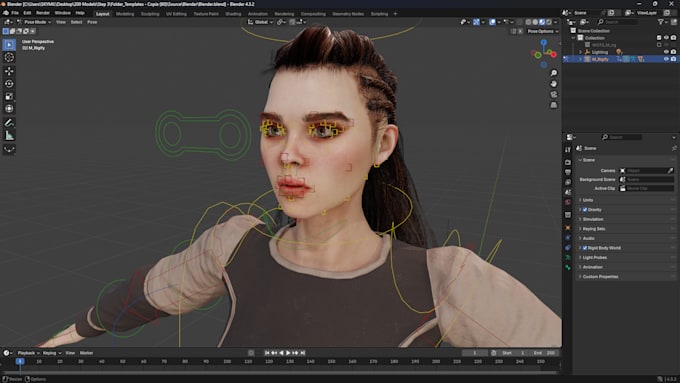Open the Pose Mode dropdown
Image resolution: width=680 pixels, height=383 pixels.
click(x=34, y=22)
